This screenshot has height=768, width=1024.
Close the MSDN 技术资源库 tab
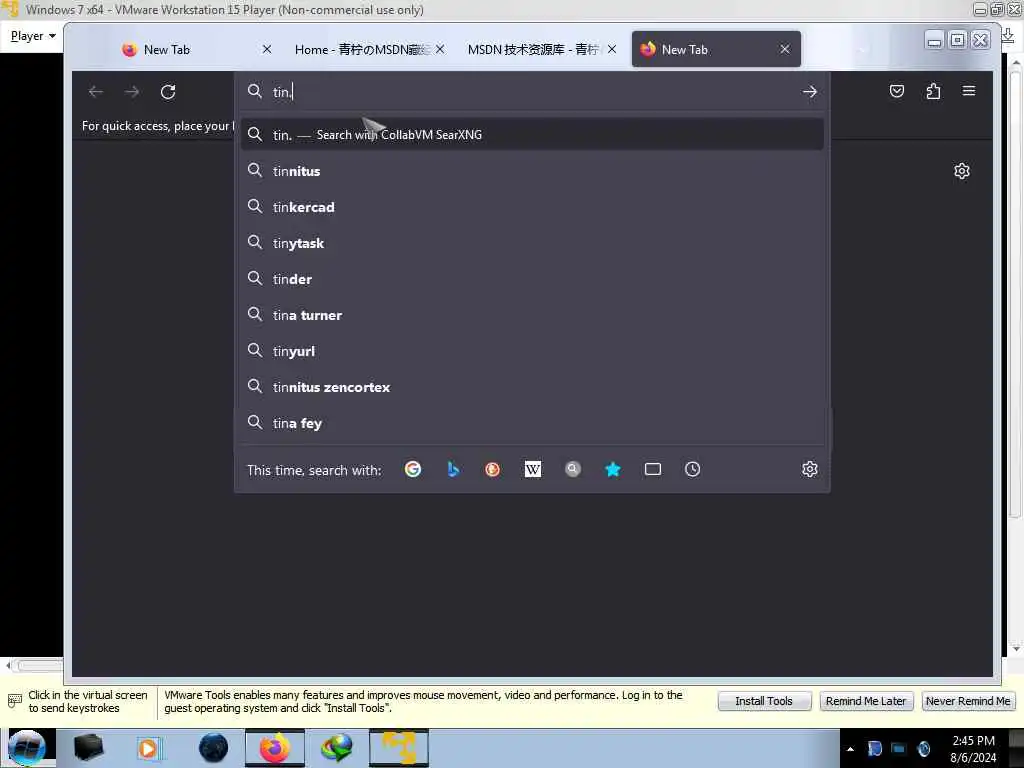pos(612,49)
